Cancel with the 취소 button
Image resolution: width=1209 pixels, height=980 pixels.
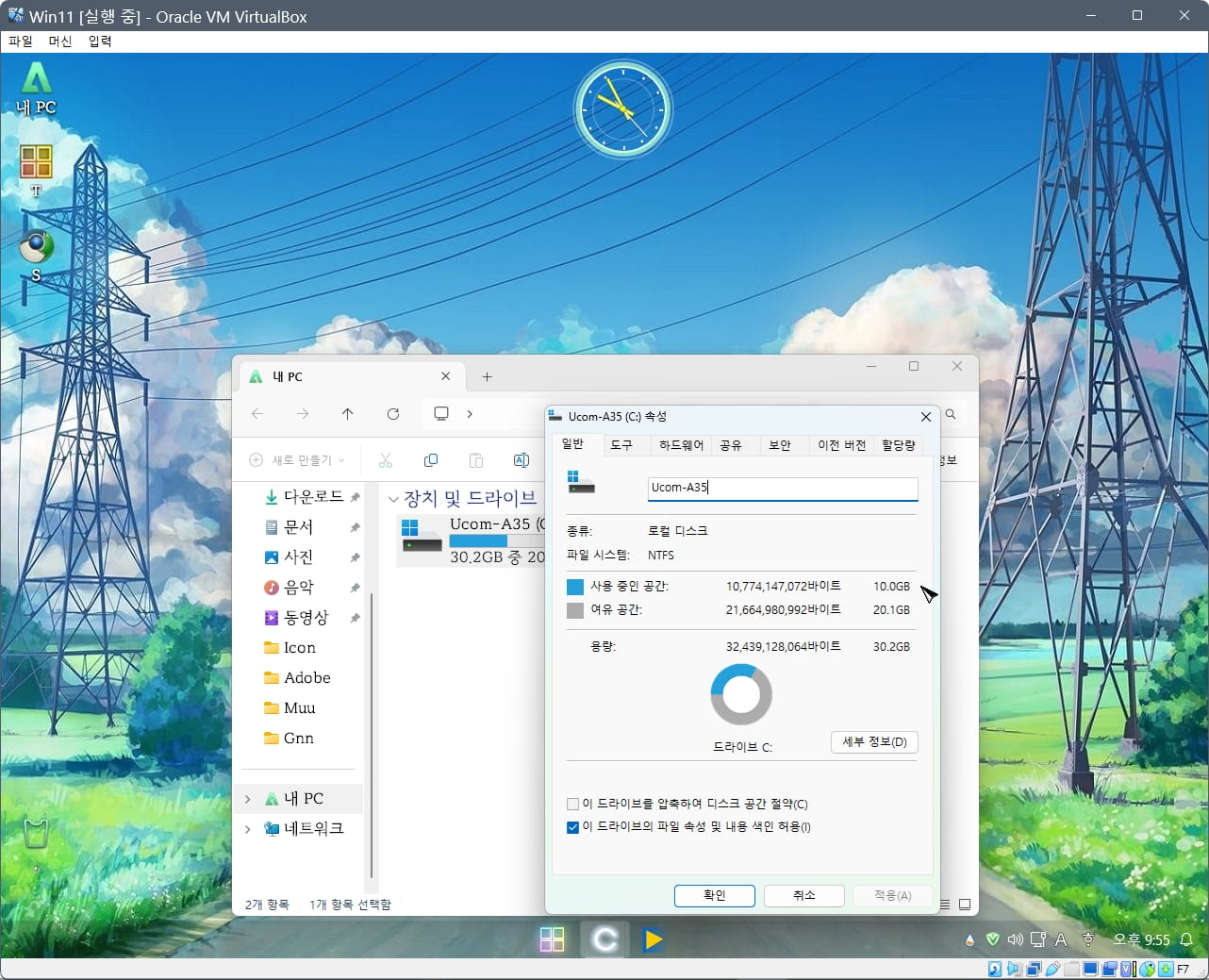(803, 895)
